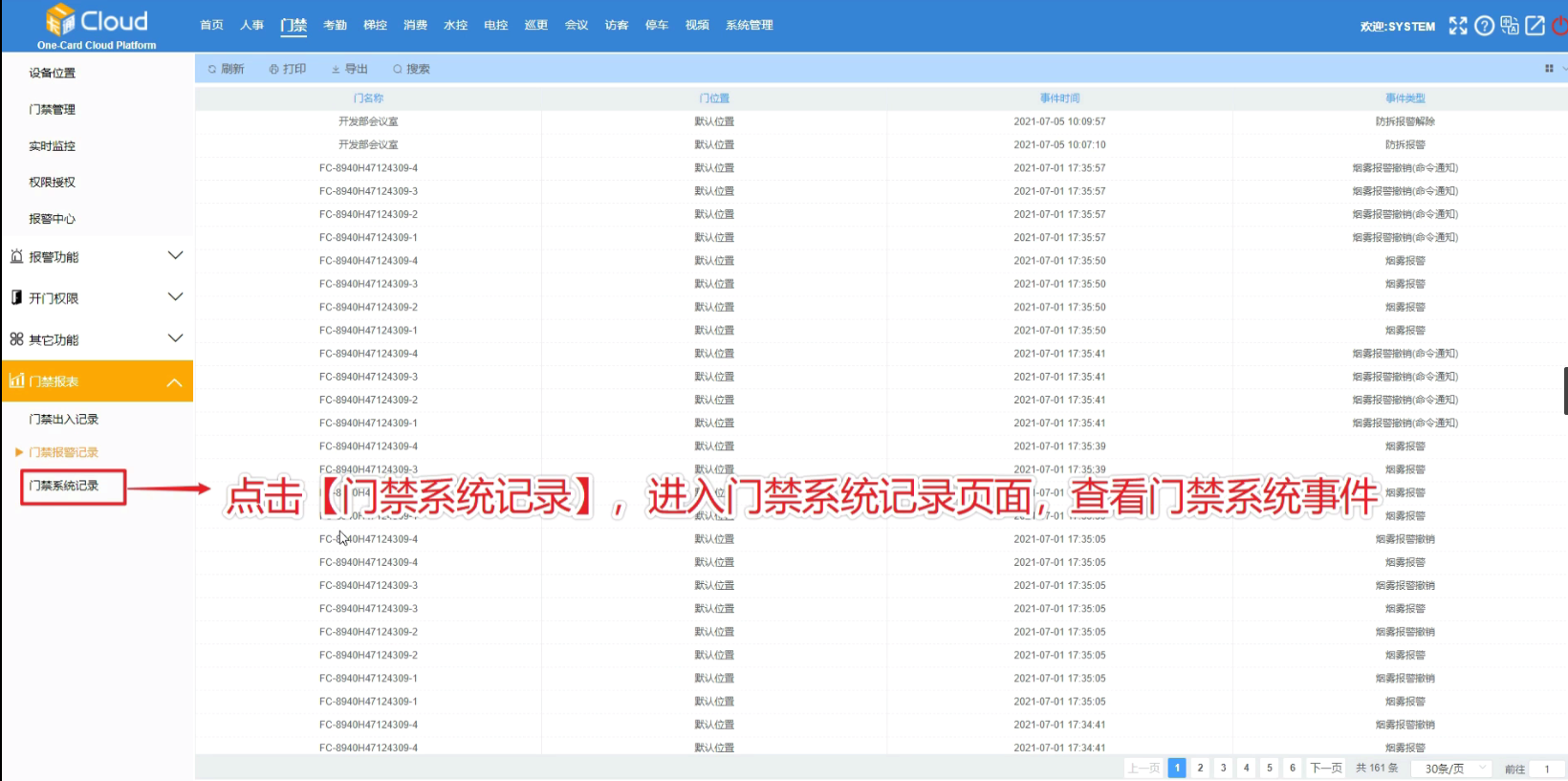
Task: Click the 刷新 refresh toolbar button
Action: tap(226, 69)
